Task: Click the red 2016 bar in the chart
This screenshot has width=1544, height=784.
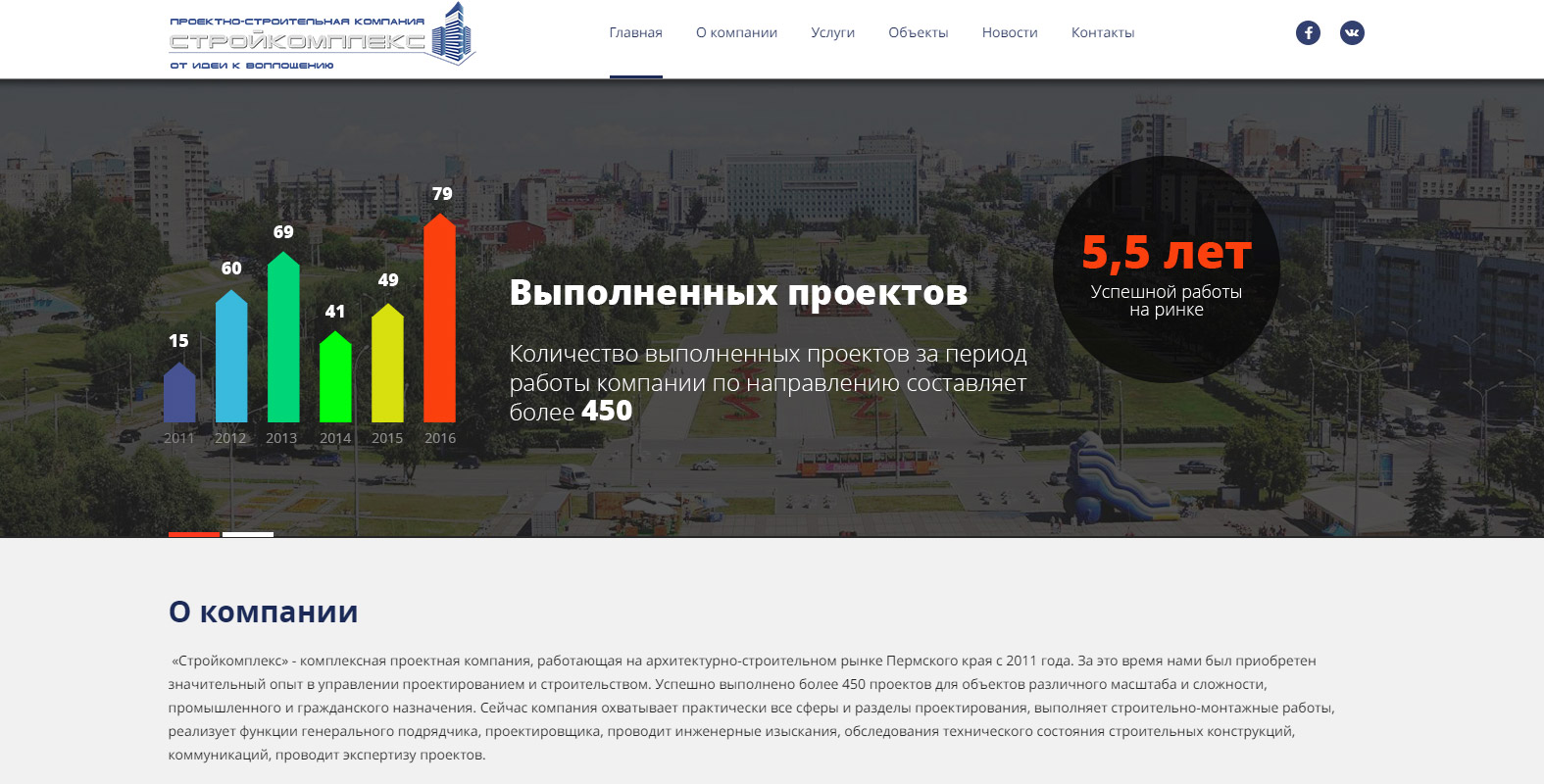Action: click(439, 323)
